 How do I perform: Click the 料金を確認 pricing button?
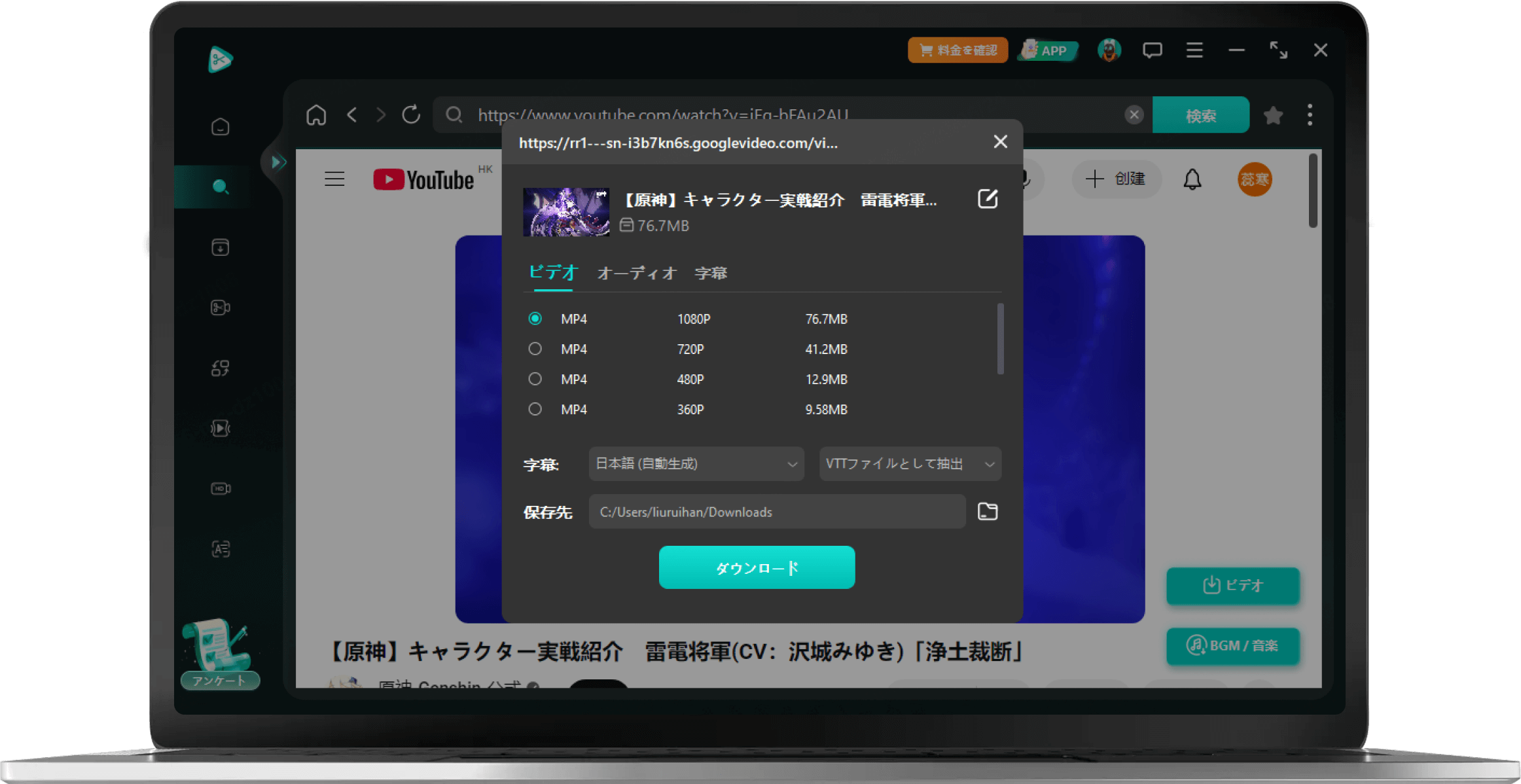(x=957, y=50)
